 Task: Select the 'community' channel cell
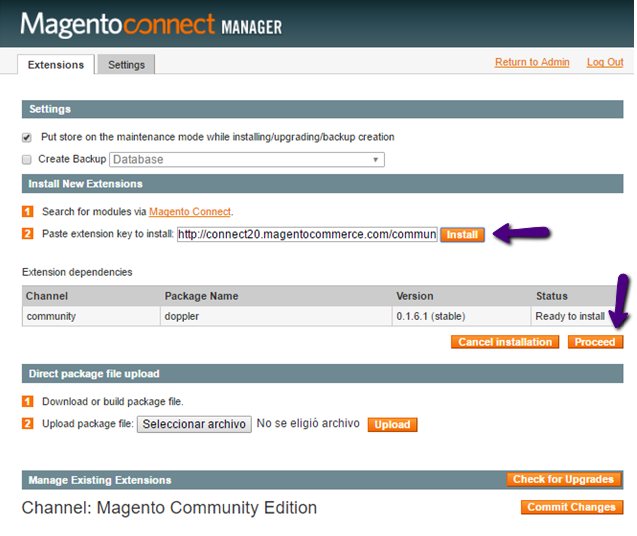(x=91, y=316)
